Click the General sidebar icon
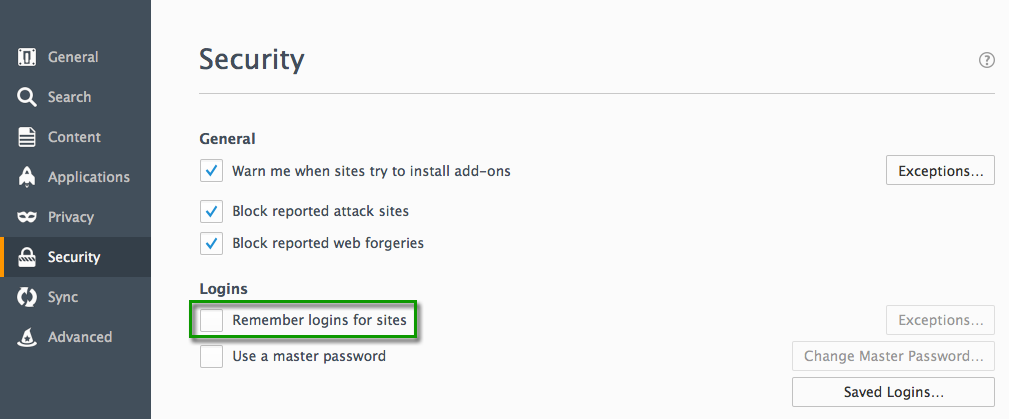 click(x=27, y=57)
